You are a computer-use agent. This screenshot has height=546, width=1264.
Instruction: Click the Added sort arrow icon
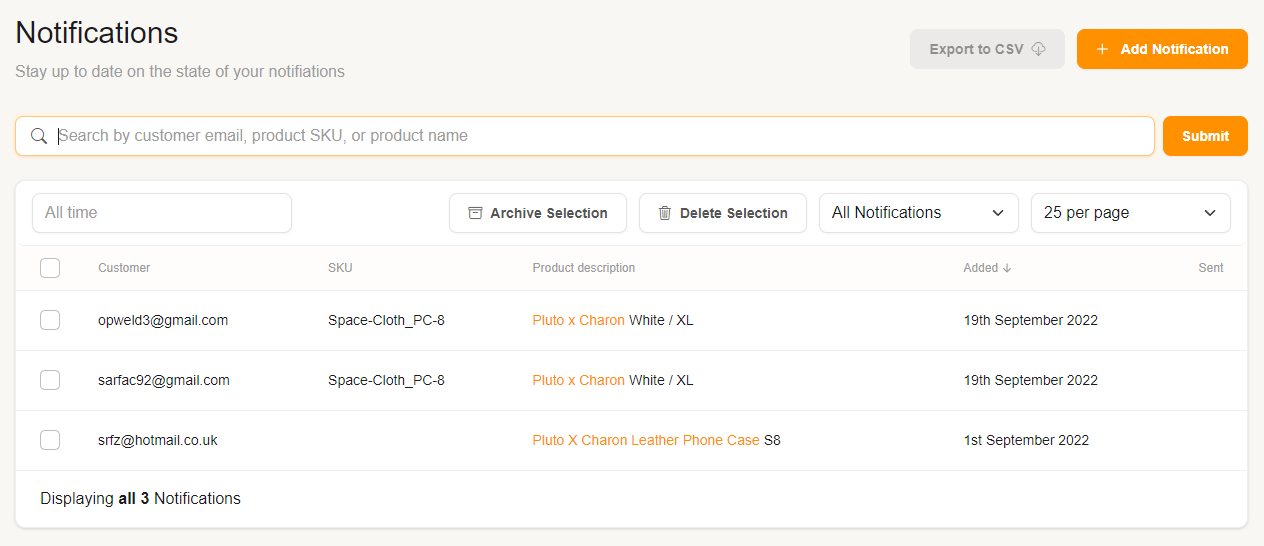(x=1007, y=268)
